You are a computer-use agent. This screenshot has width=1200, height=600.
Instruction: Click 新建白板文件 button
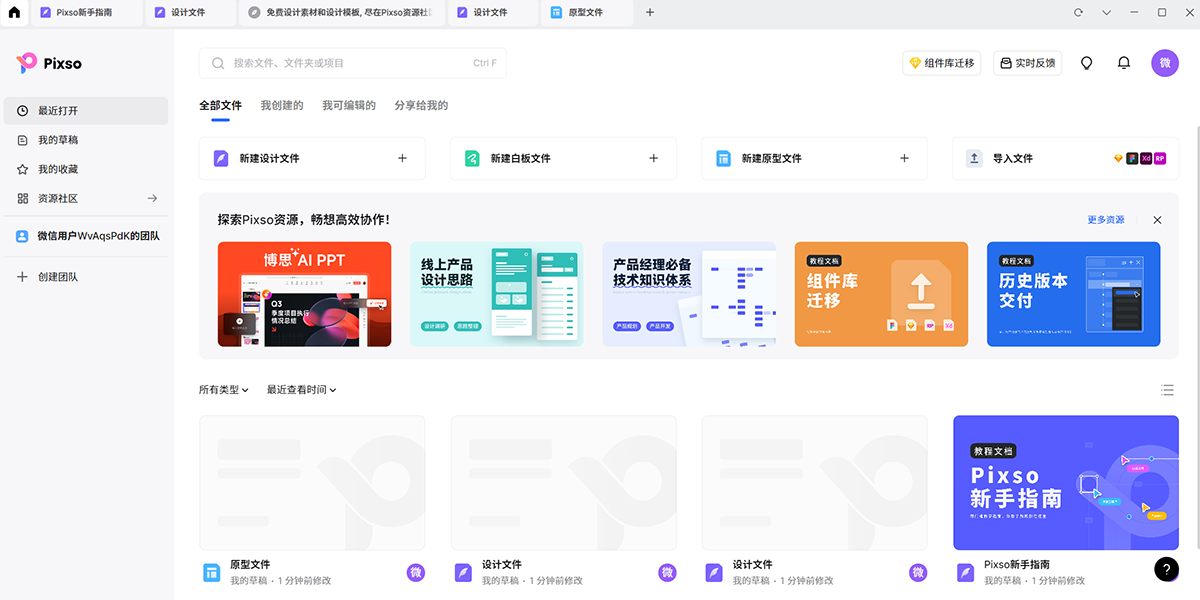(563, 158)
